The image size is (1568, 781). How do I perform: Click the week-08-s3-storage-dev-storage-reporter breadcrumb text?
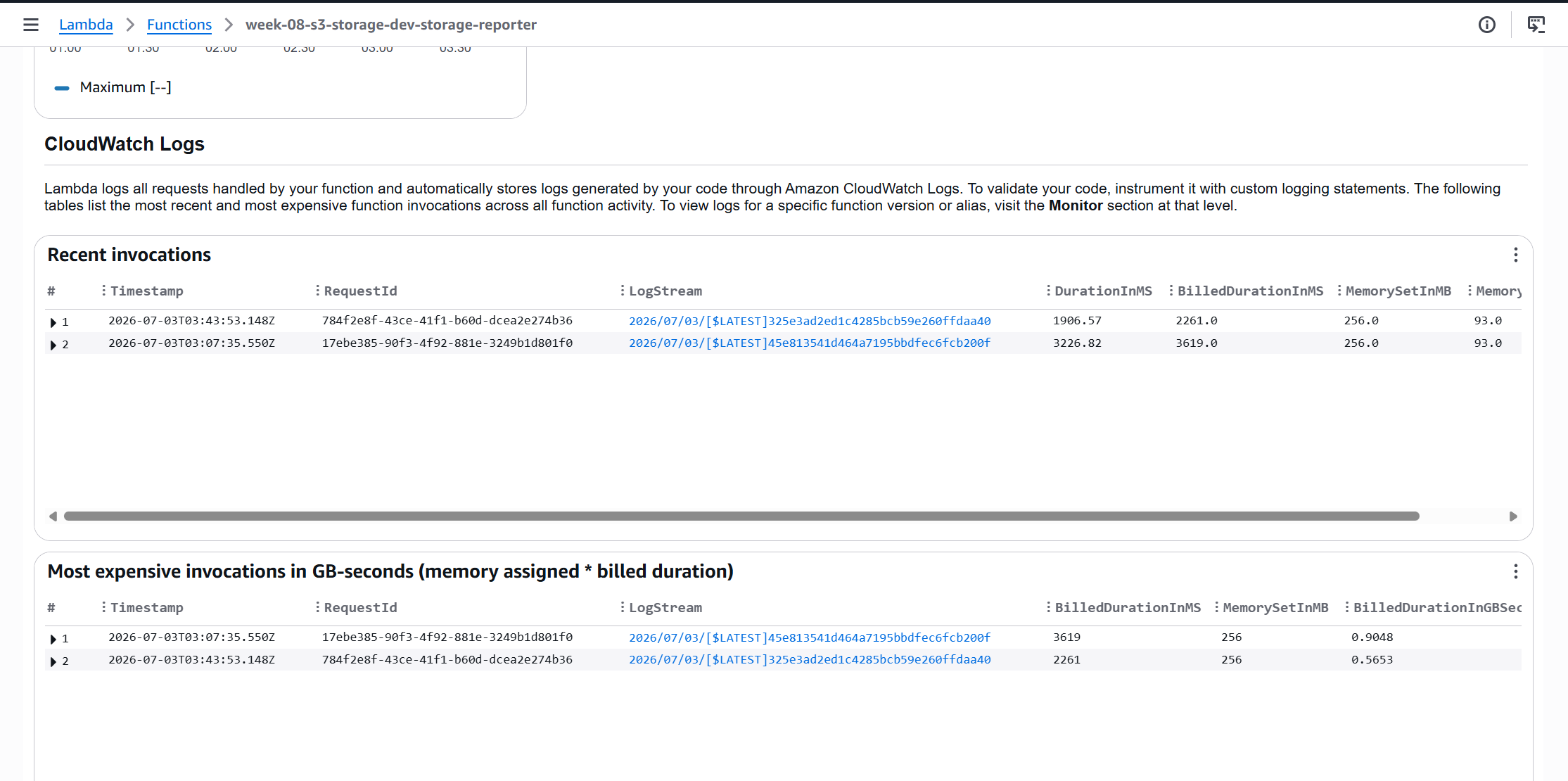point(391,25)
